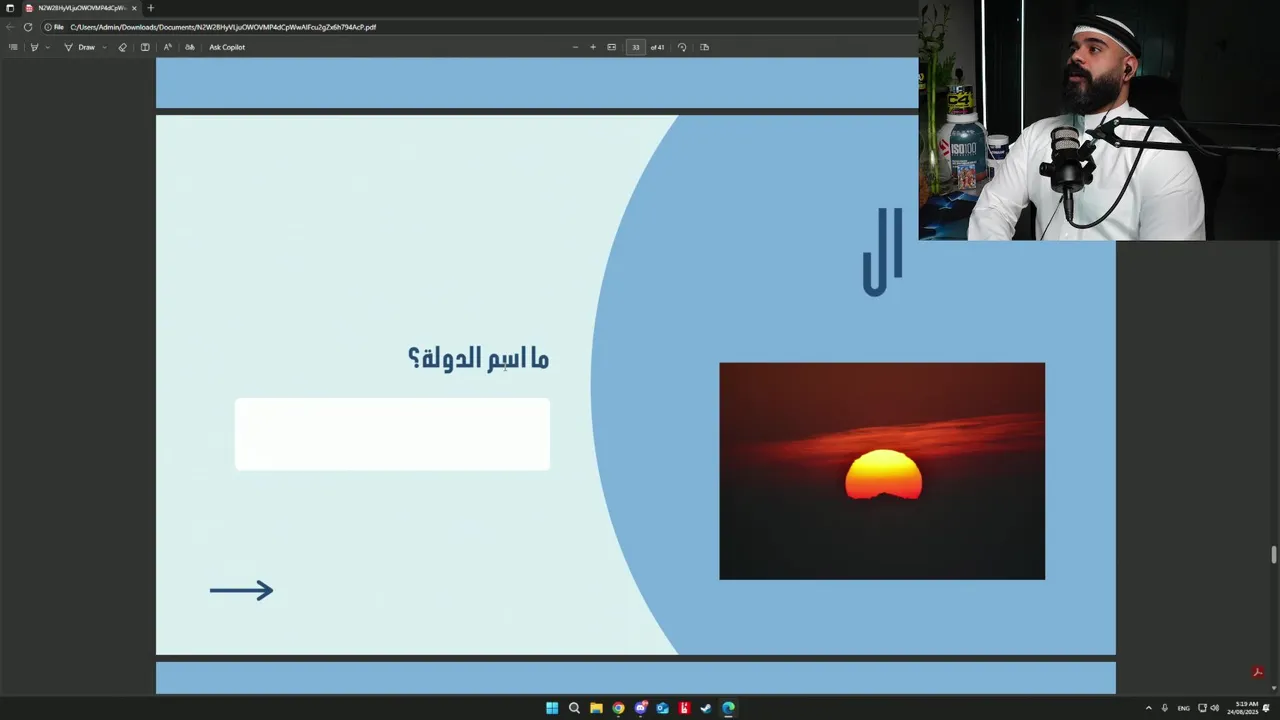This screenshot has width=1280, height=720.
Task: Open Discord from taskbar
Action: click(640, 708)
